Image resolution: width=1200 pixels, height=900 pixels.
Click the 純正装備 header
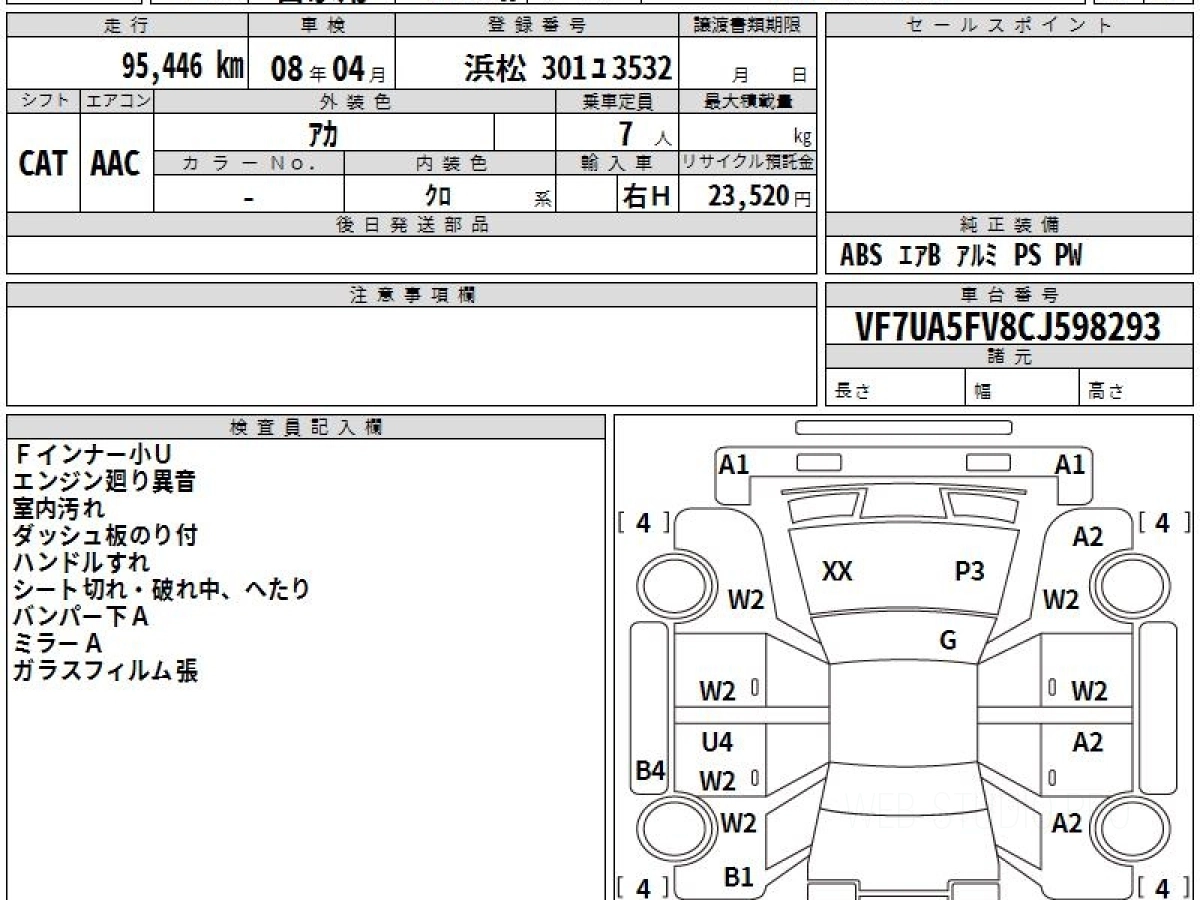coord(1010,225)
